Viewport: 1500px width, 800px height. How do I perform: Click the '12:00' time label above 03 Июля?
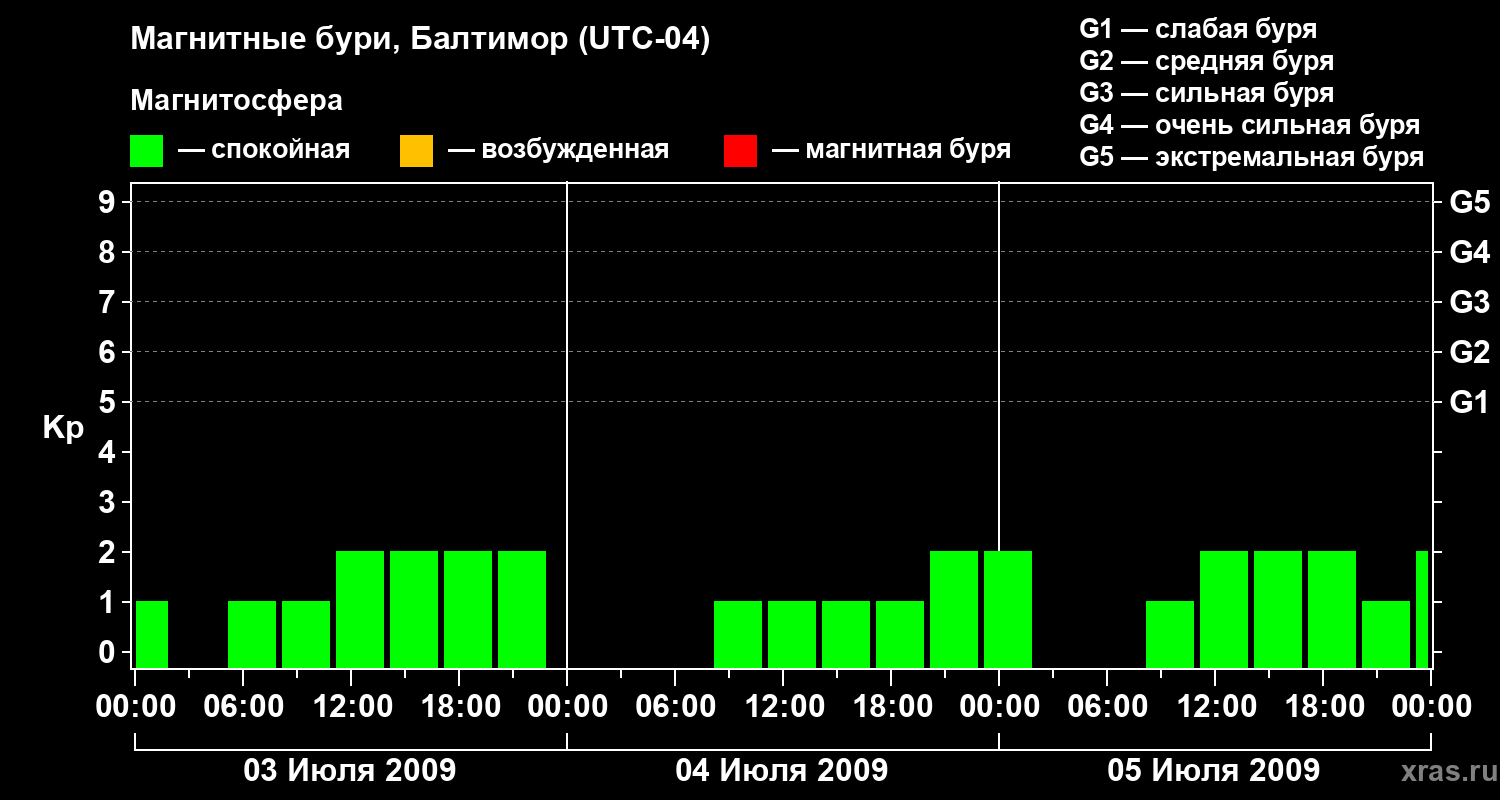click(x=351, y=707)
